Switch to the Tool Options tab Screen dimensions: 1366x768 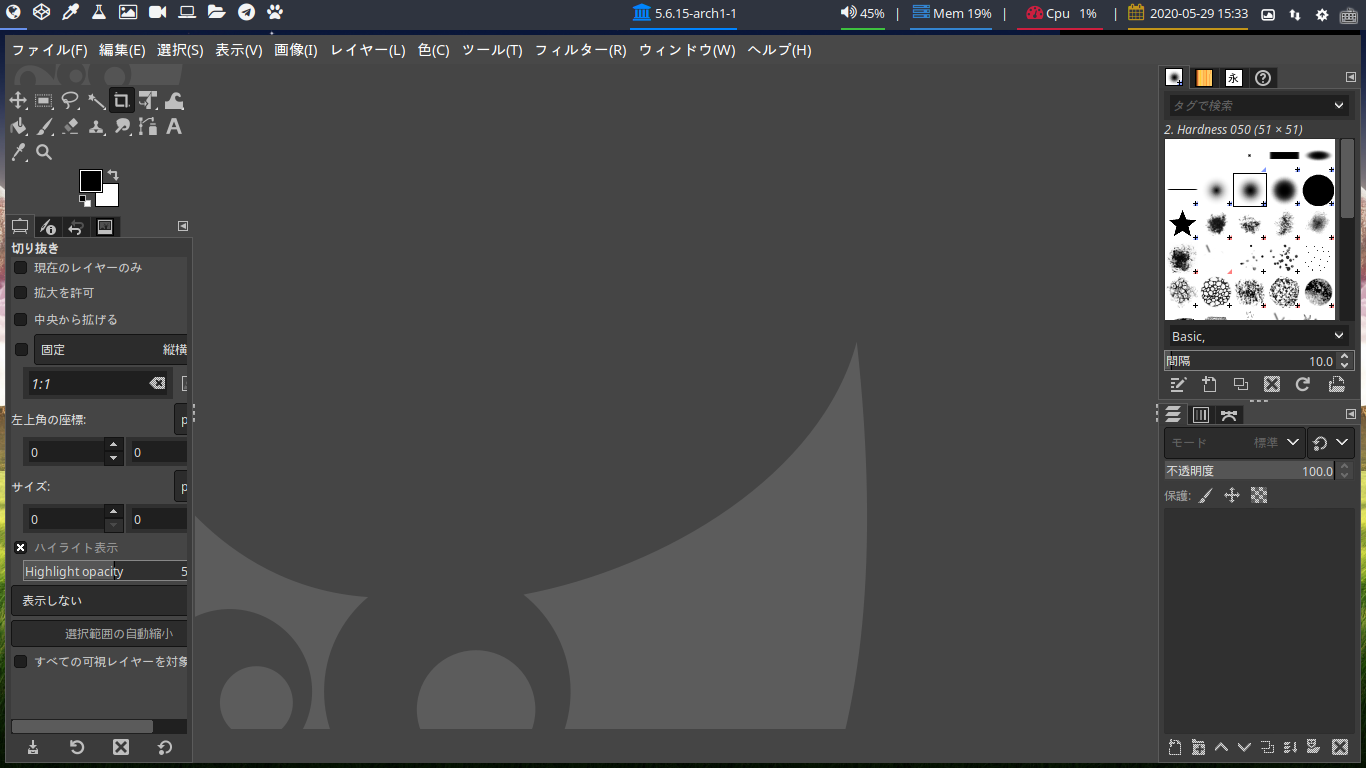(x=20, y=227)
